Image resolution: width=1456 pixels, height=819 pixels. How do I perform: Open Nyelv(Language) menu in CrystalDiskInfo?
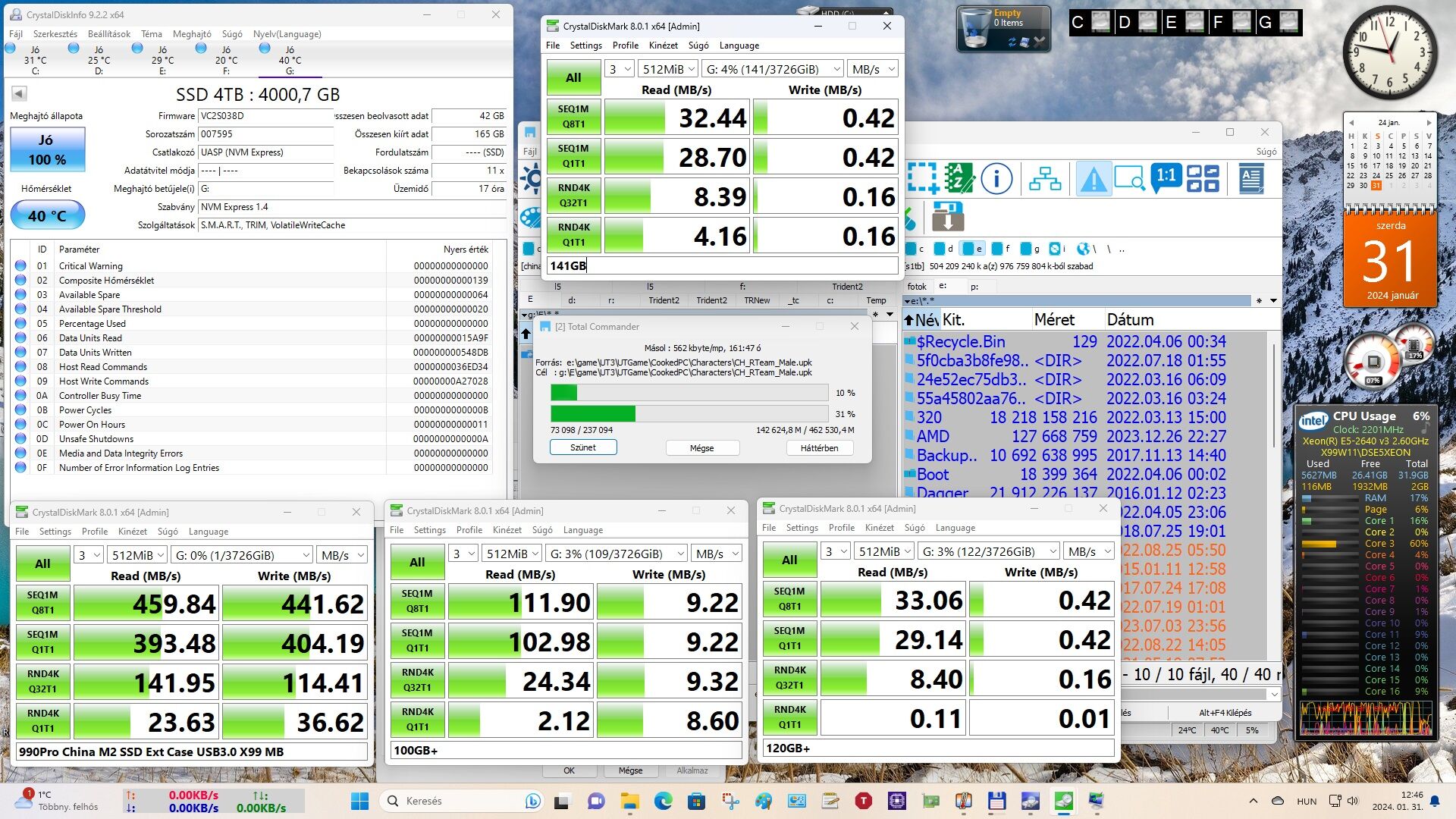287,34
